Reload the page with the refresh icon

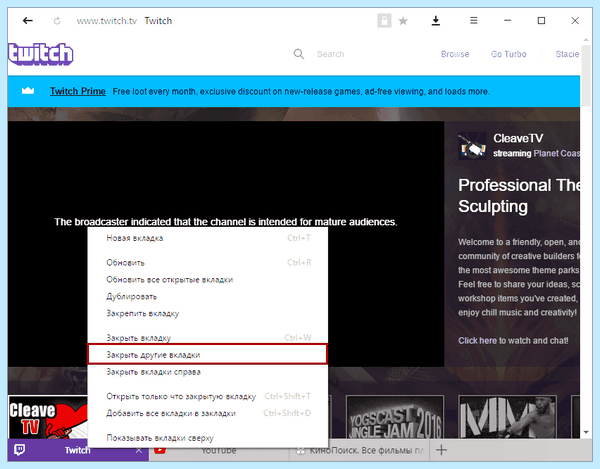(x=57, y=21)
